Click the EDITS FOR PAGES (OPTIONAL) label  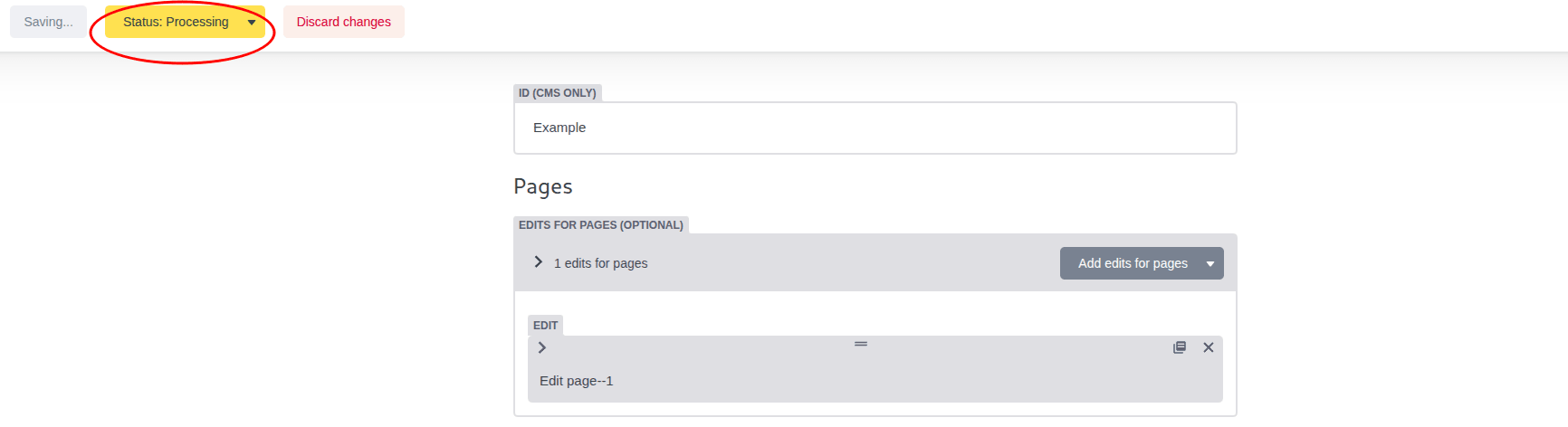click(x=600, y=225)
